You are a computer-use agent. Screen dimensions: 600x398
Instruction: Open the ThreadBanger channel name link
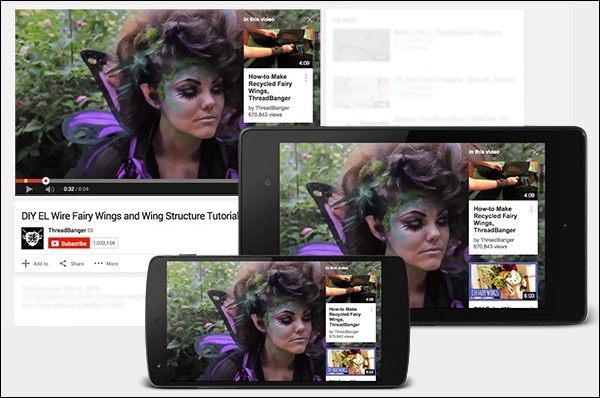tap(67, 230)
